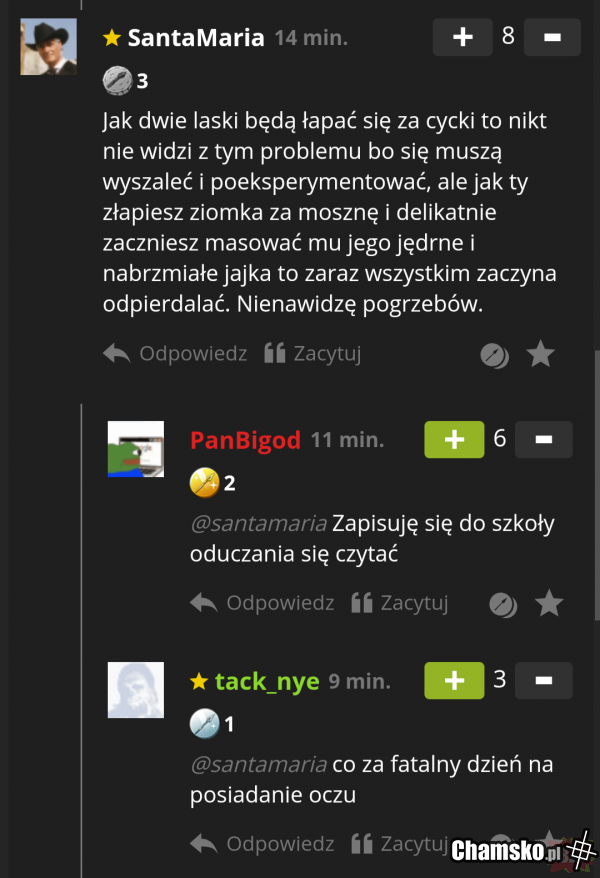Star PanBigod's comment as favorite
Screen dimensions: 600x878
(549, 603)
